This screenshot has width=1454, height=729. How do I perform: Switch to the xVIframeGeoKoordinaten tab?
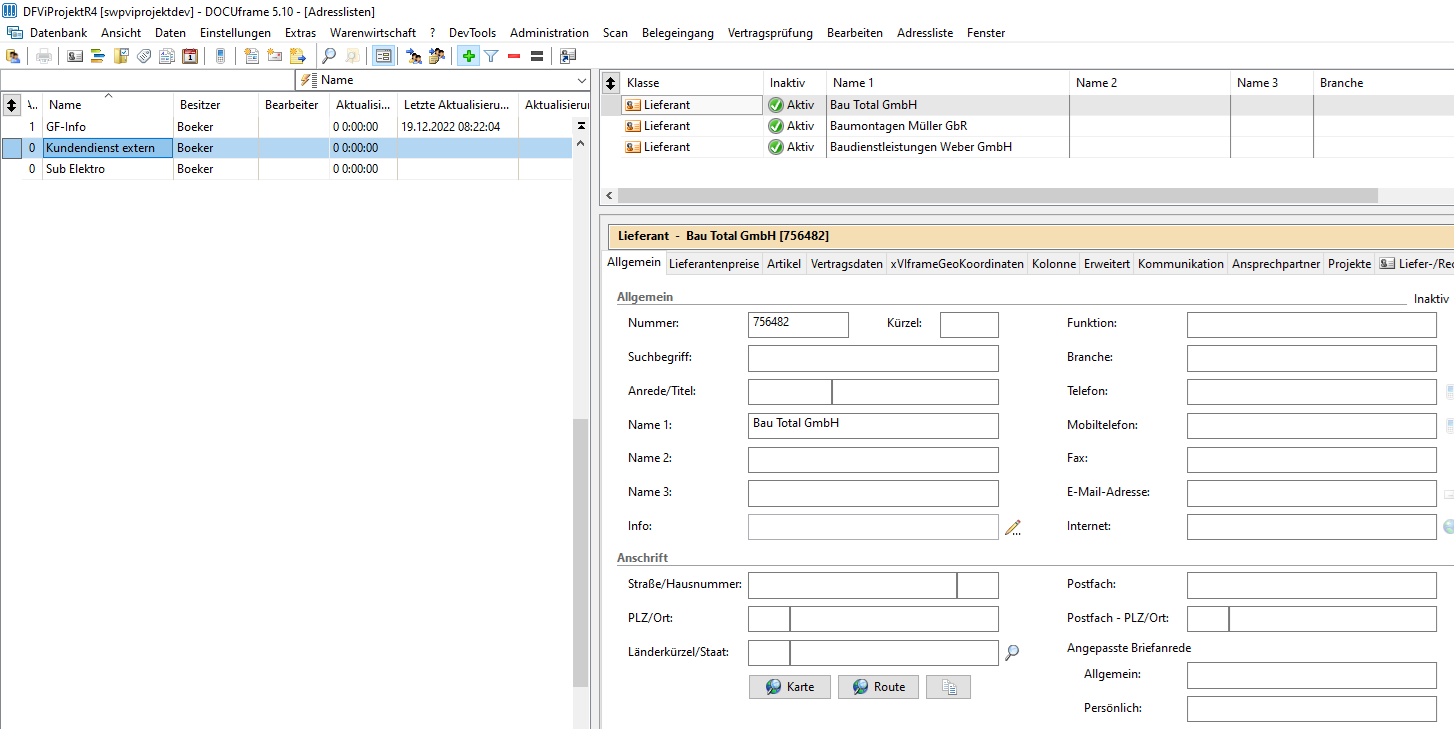click(x=957, y=264)
